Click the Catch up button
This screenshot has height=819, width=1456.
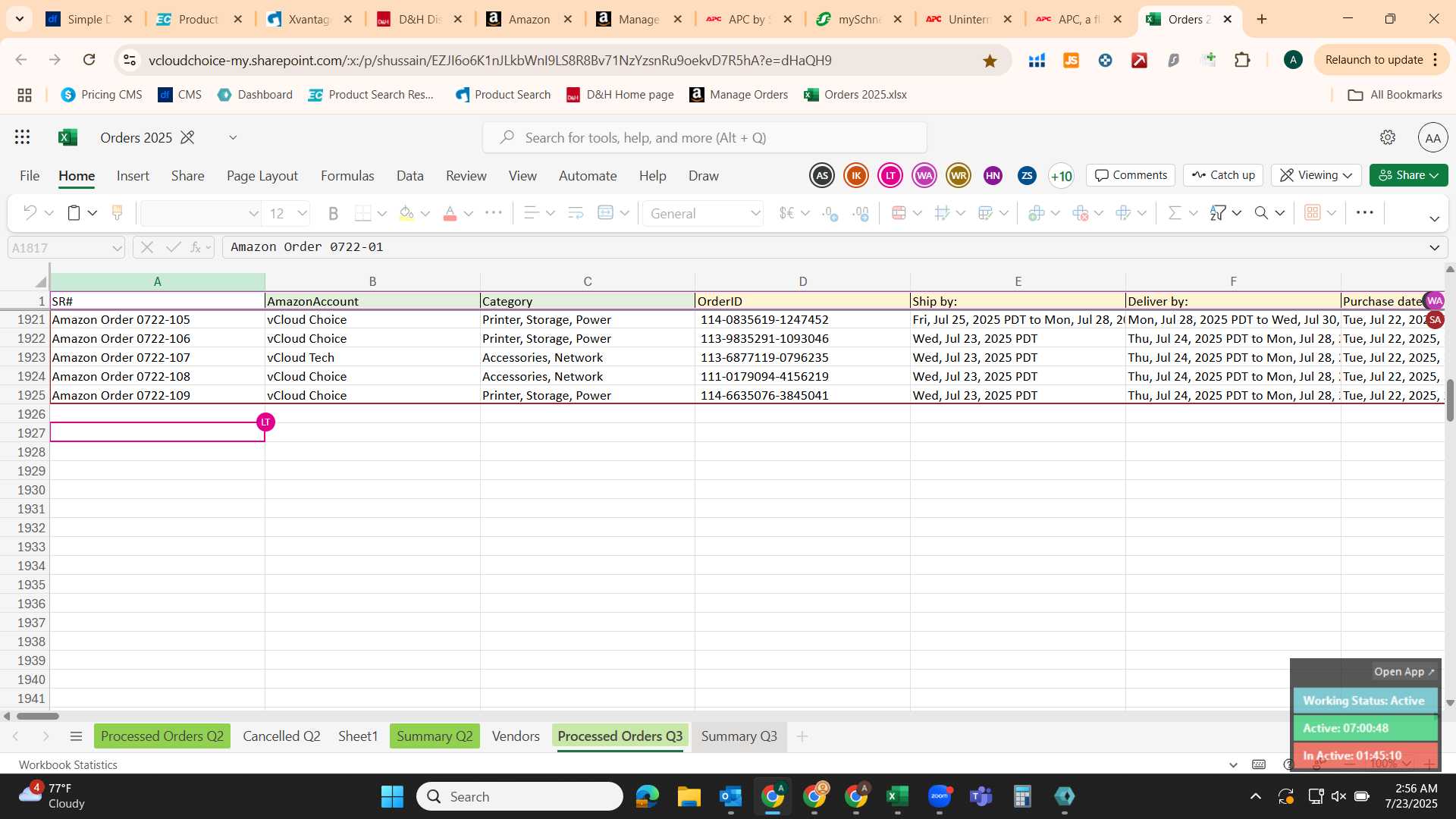click(1223, 175)
